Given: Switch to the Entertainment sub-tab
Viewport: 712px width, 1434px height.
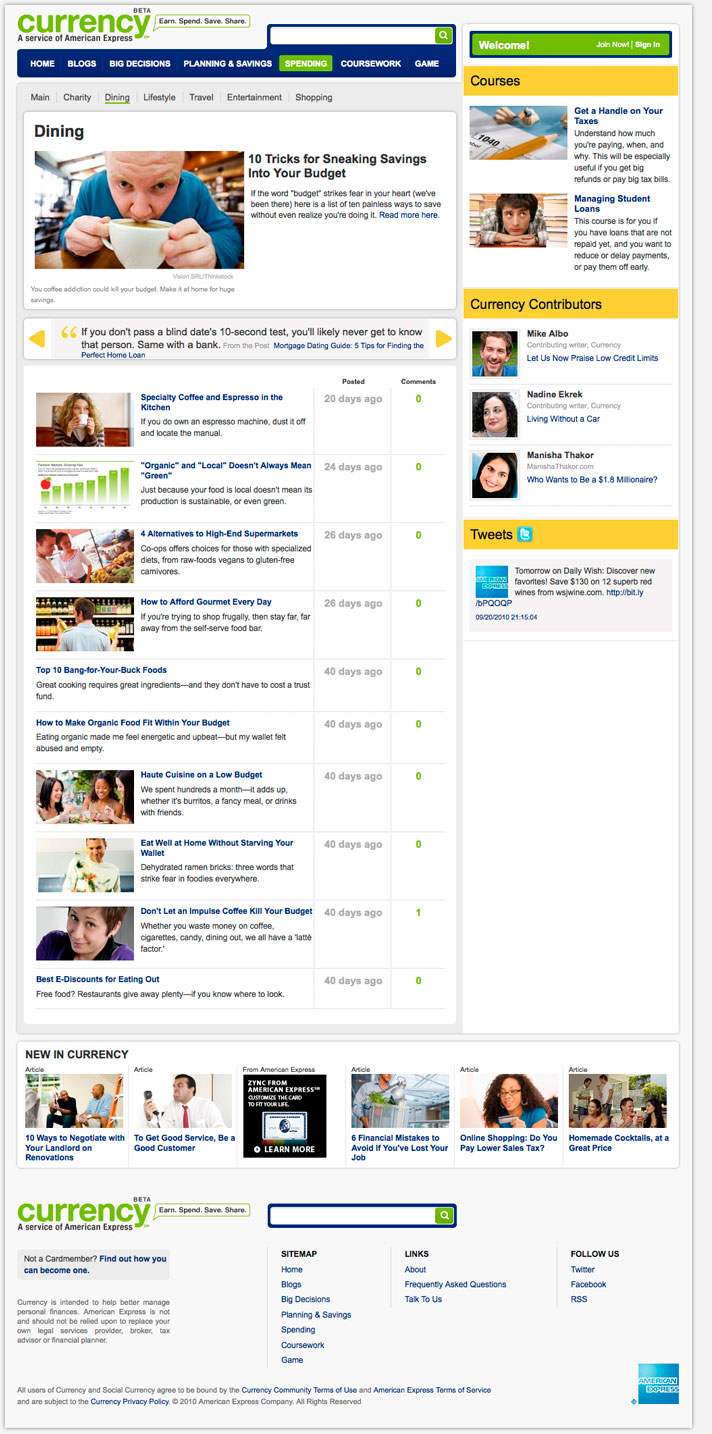Looking at the screenshot, I should pyautogui.click(x=254, y=97).
